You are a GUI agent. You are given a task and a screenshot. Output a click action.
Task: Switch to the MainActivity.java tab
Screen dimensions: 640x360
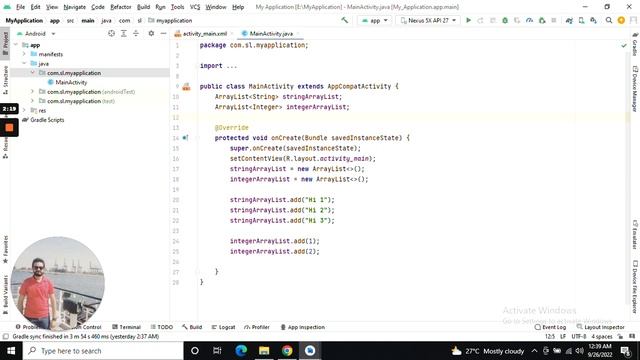click(x=271, y=33)
